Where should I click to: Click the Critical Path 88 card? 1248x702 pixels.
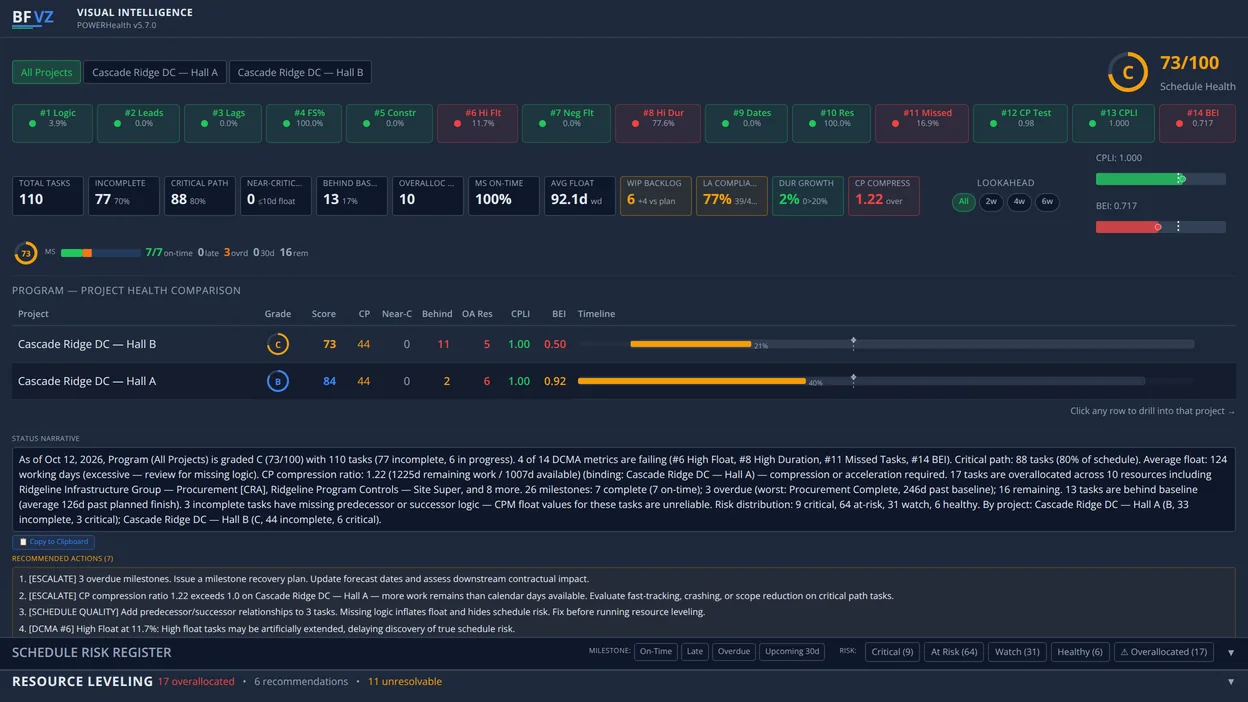click(200, 196)
